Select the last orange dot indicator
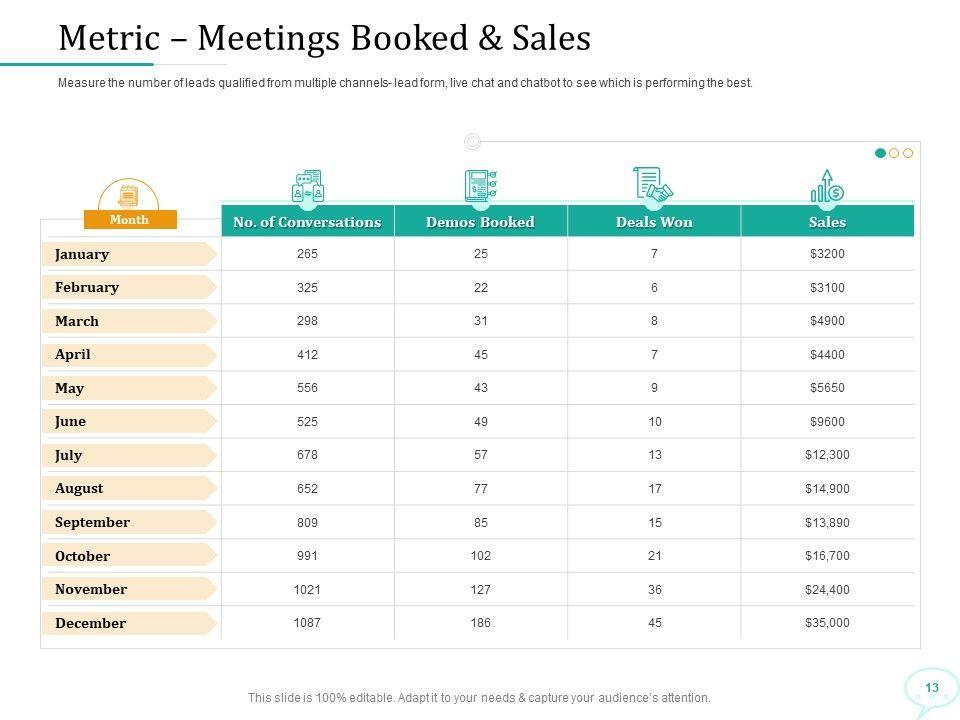The height and width of the screenshot is (720, 960). point(908,153)
